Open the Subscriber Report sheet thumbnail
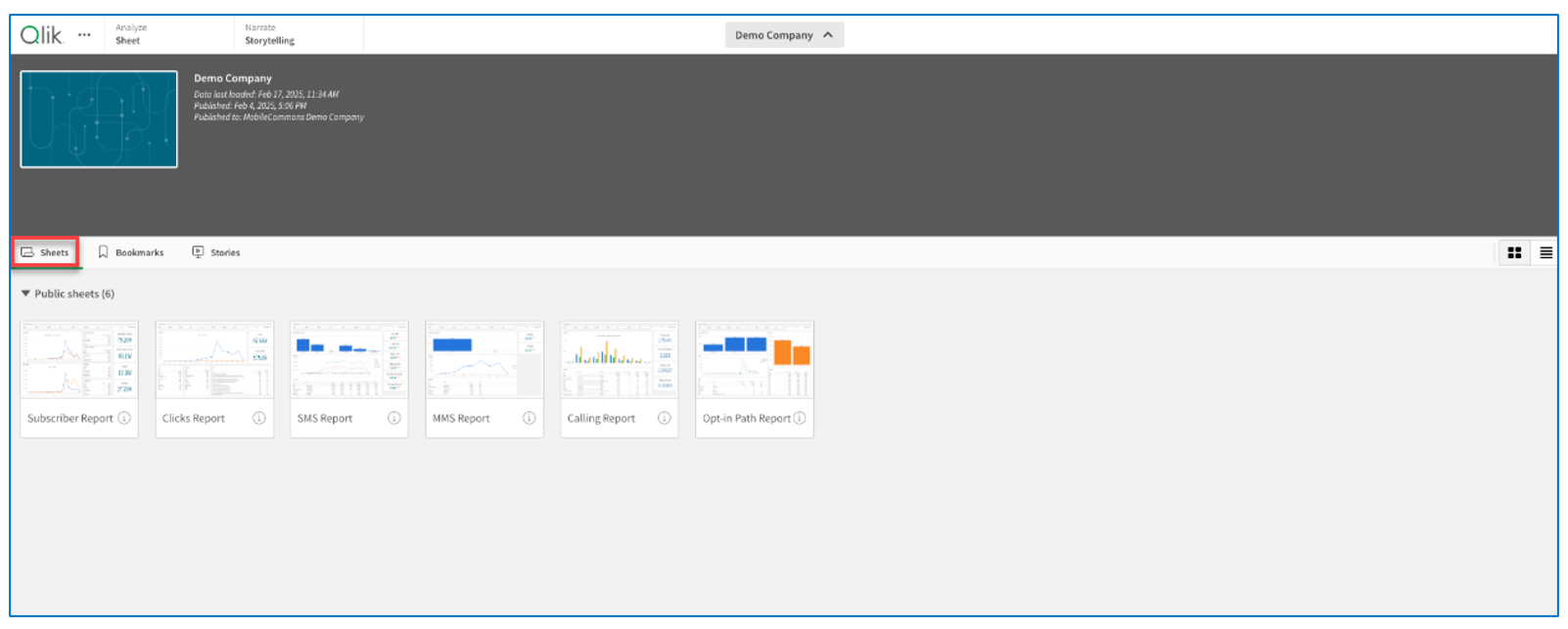The width and height of the screenshot is (1568, 629). 79,359
